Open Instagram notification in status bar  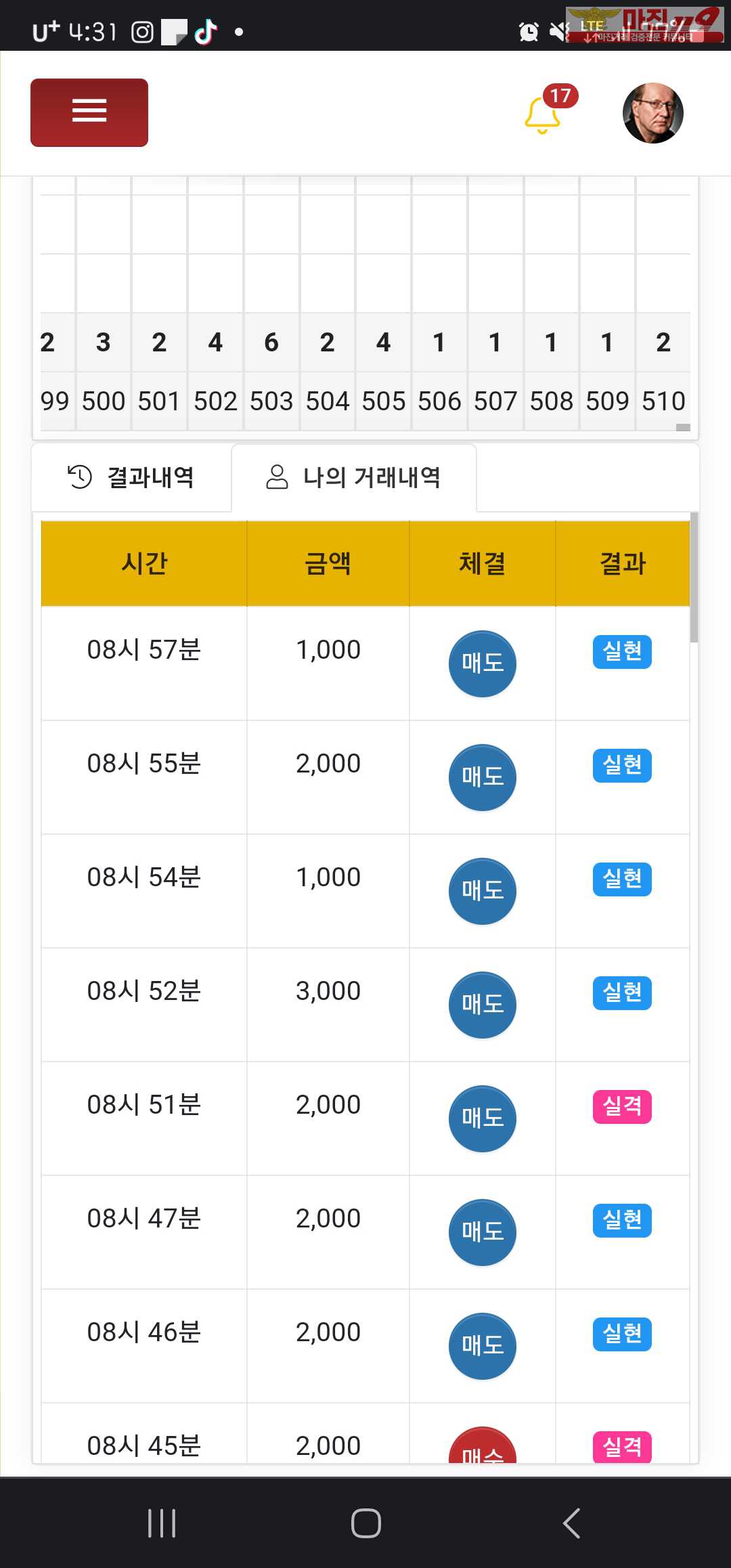coord(142,32)
